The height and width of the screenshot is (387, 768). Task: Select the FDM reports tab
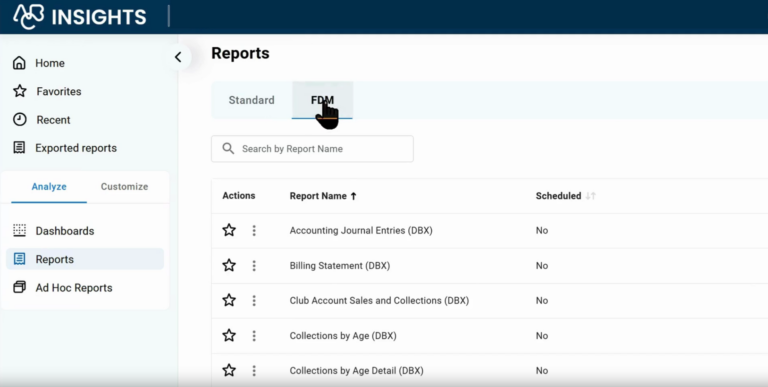click(322, 100)
